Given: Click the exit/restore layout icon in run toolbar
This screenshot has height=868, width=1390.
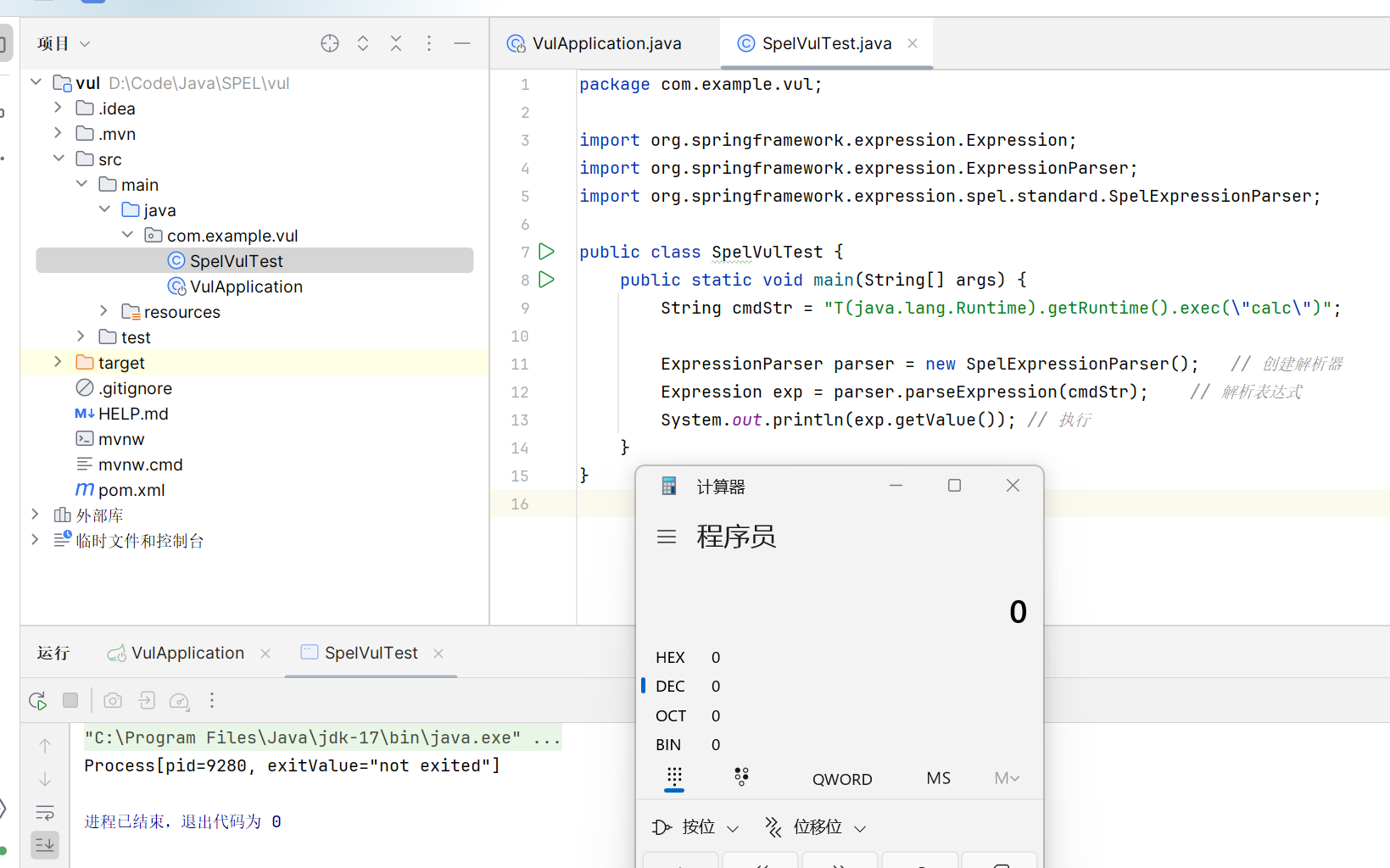Looking at the screenshot, I should coord(147,700).
